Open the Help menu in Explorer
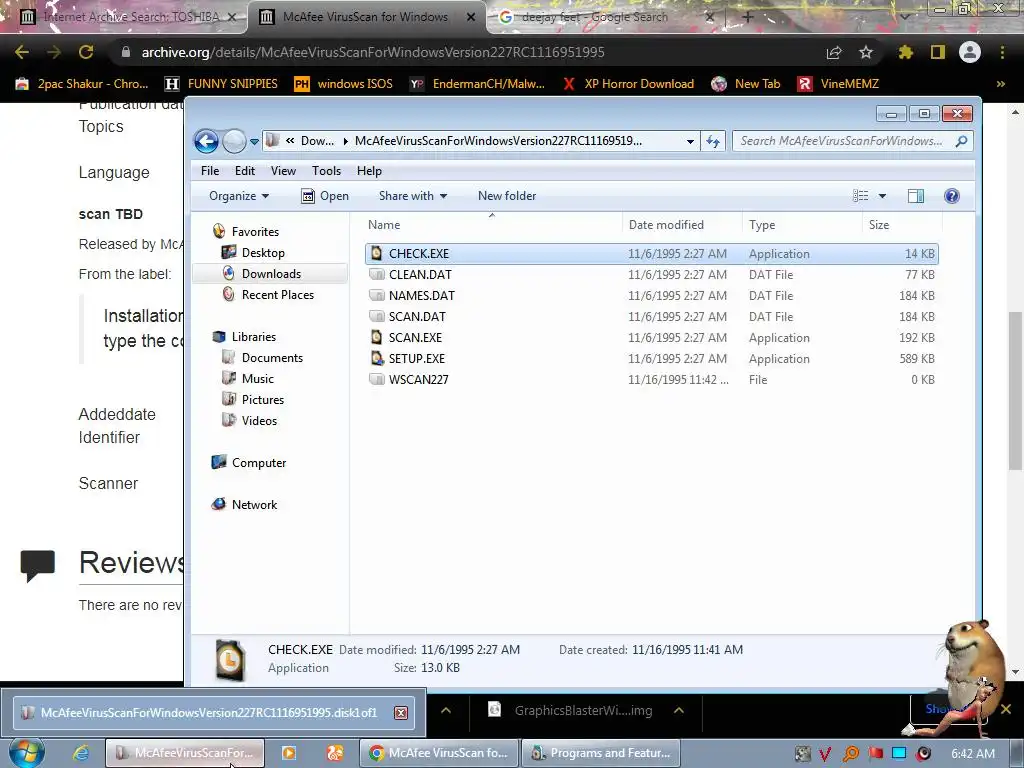 pos(369,170)
